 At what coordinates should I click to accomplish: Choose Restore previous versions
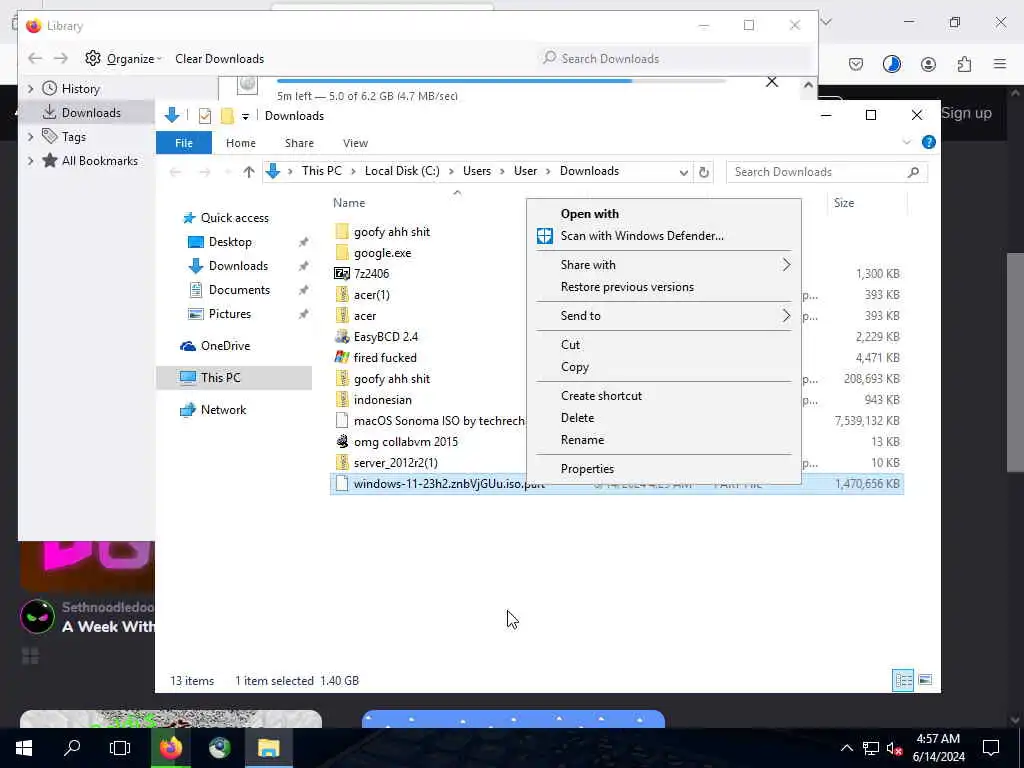pyautogui.click(x=627, y=287)
